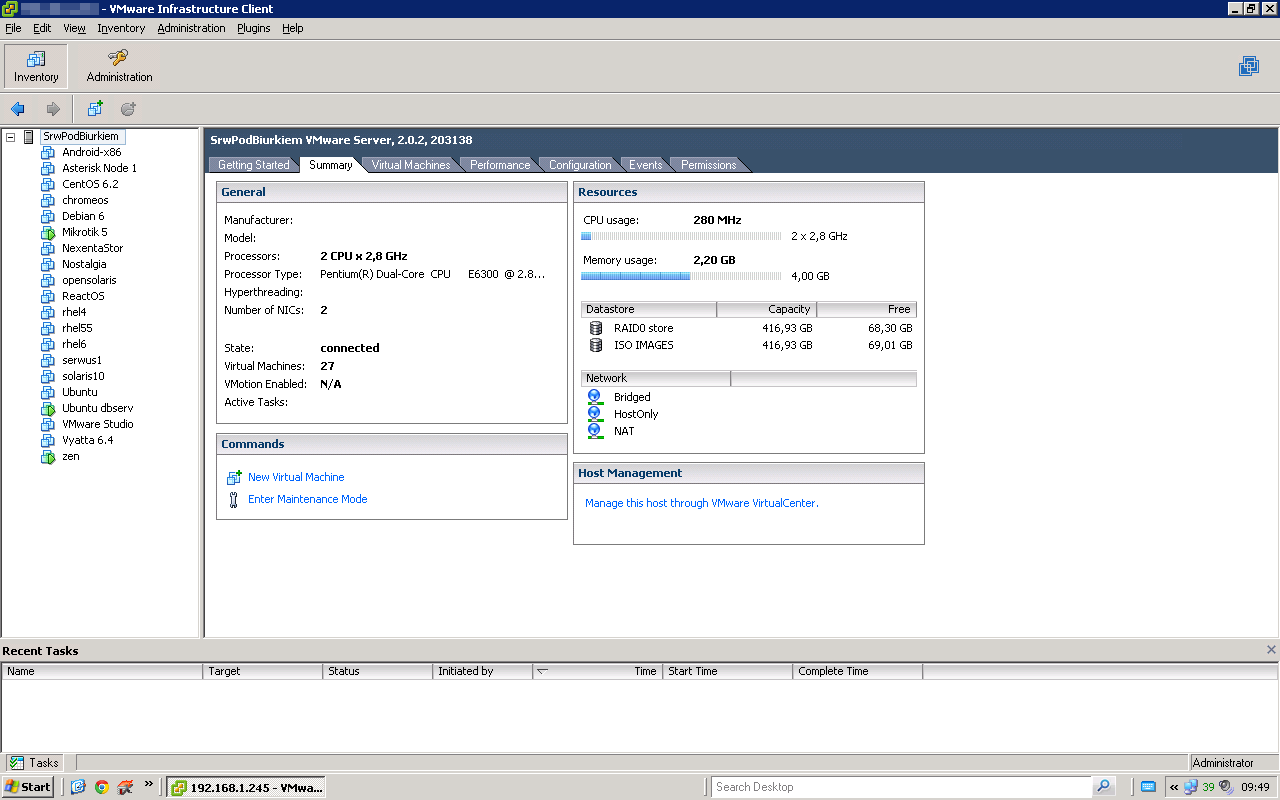Screen dimensions: 1280x800
Task: Click the Enter Maintenance Mode link
Action: click(x=308, y=500)
